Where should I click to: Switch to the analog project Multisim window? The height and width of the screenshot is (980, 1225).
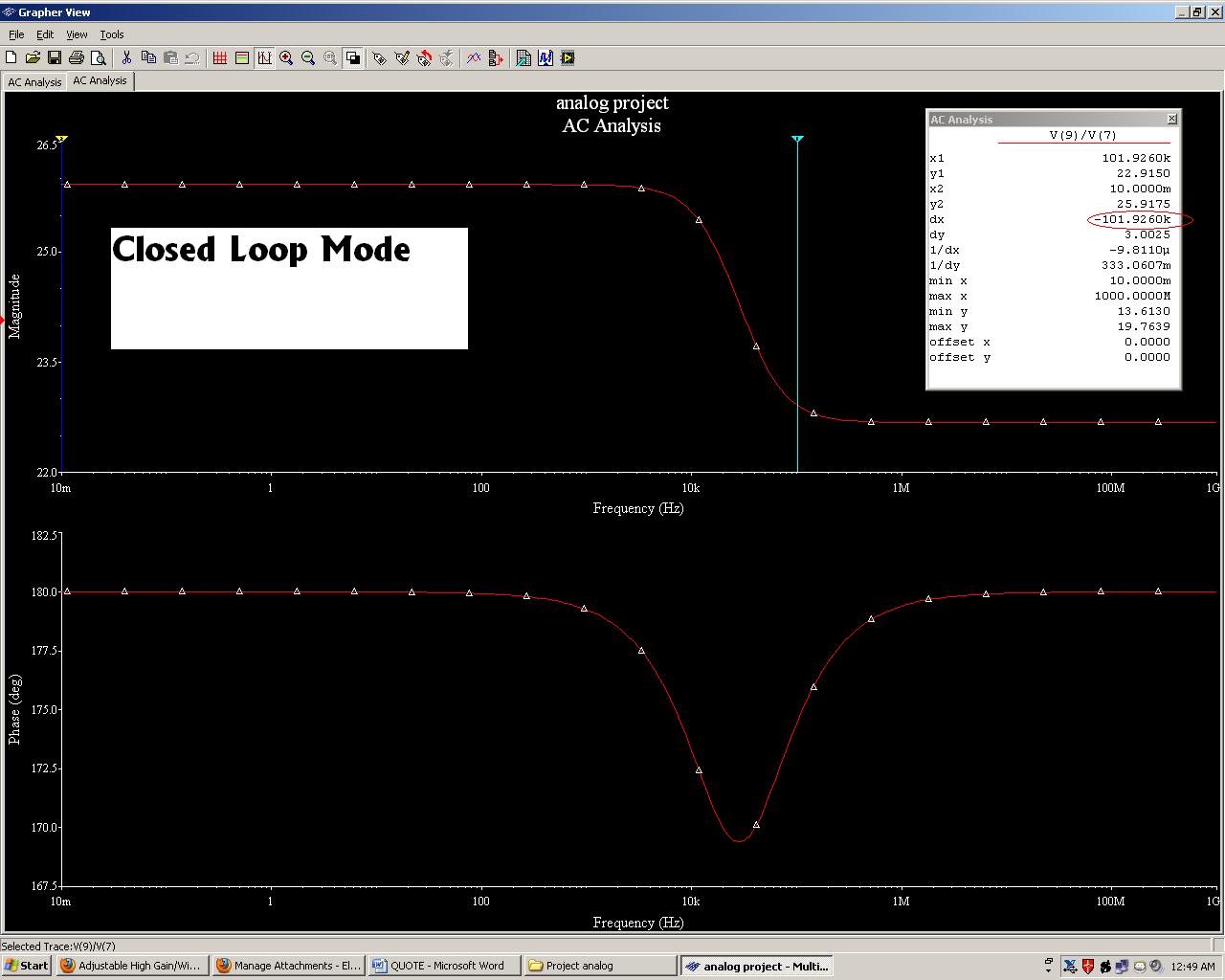(x=756, y=966)
